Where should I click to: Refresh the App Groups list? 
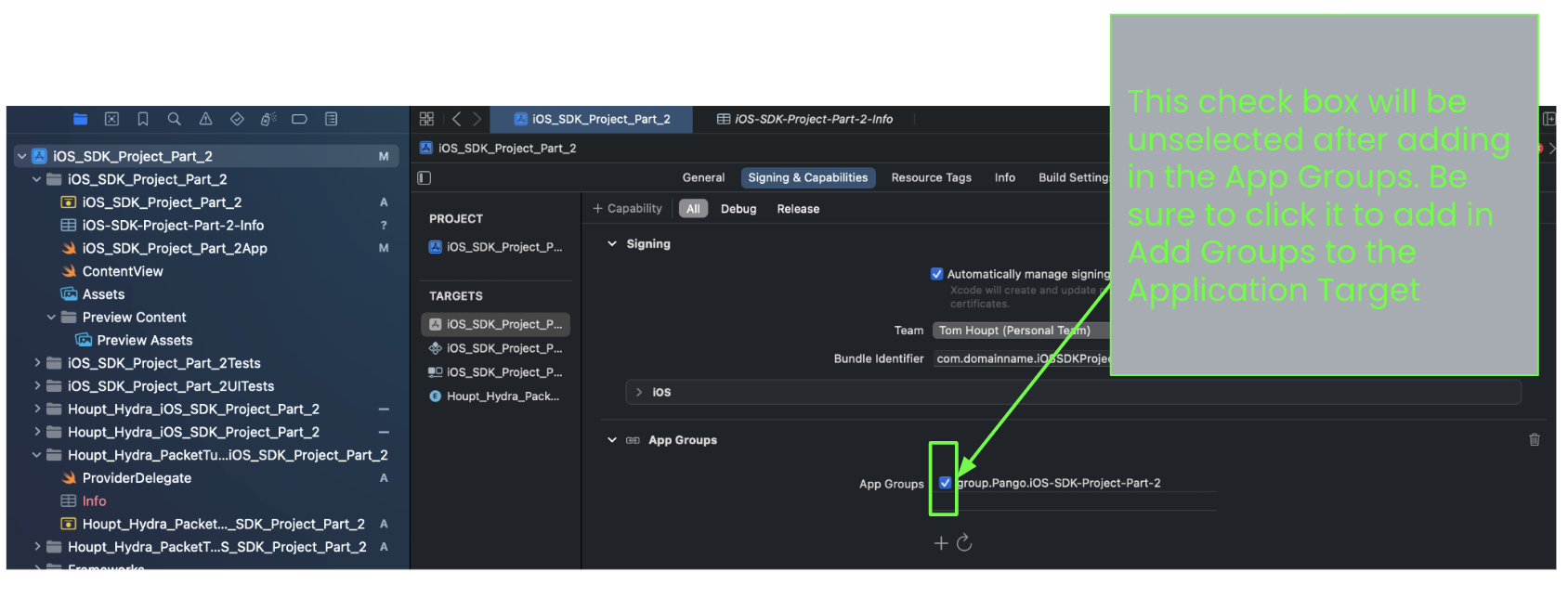[964, 543]
